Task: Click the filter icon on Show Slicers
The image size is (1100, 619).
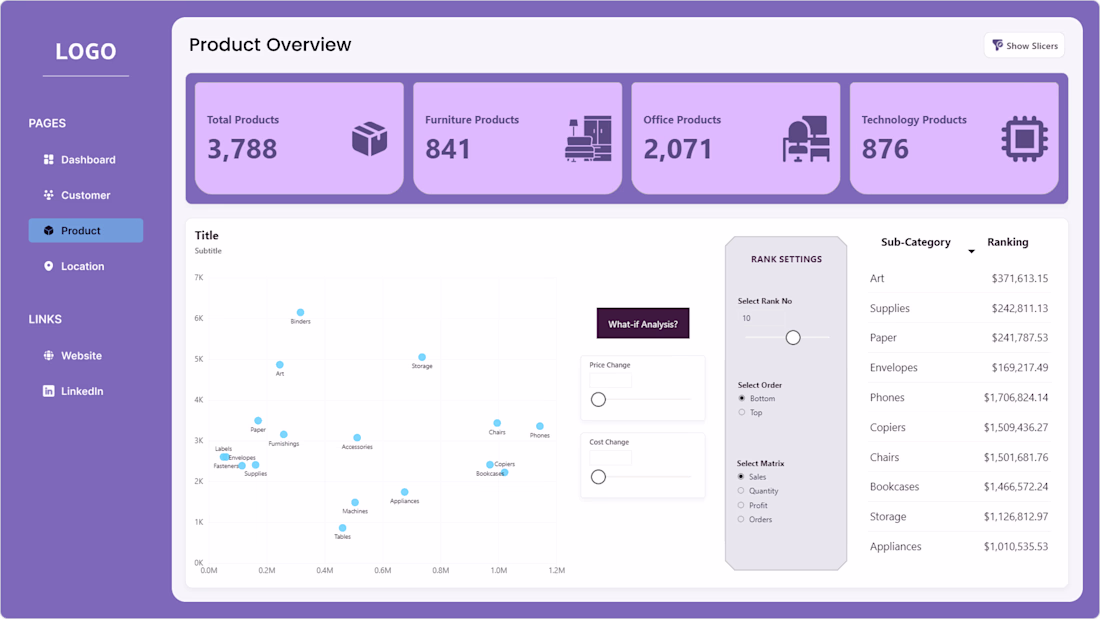Action: pyautogui.click(x=997, y=46)
